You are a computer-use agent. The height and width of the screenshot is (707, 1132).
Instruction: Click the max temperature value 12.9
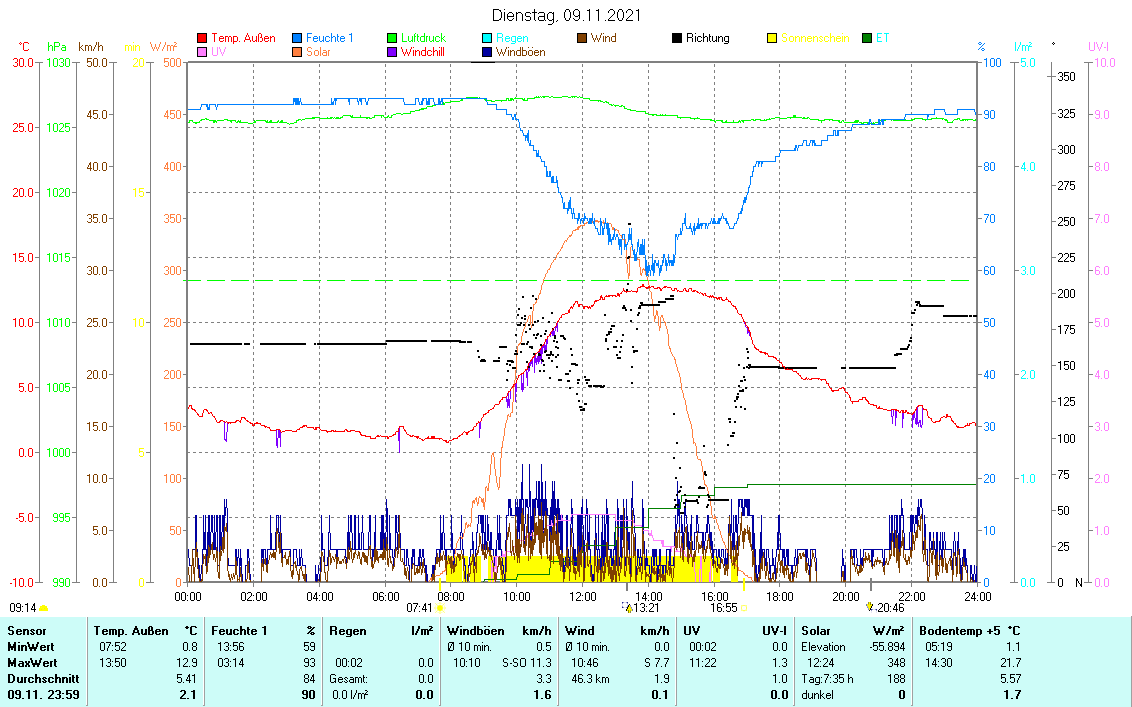tap(186, 663)
